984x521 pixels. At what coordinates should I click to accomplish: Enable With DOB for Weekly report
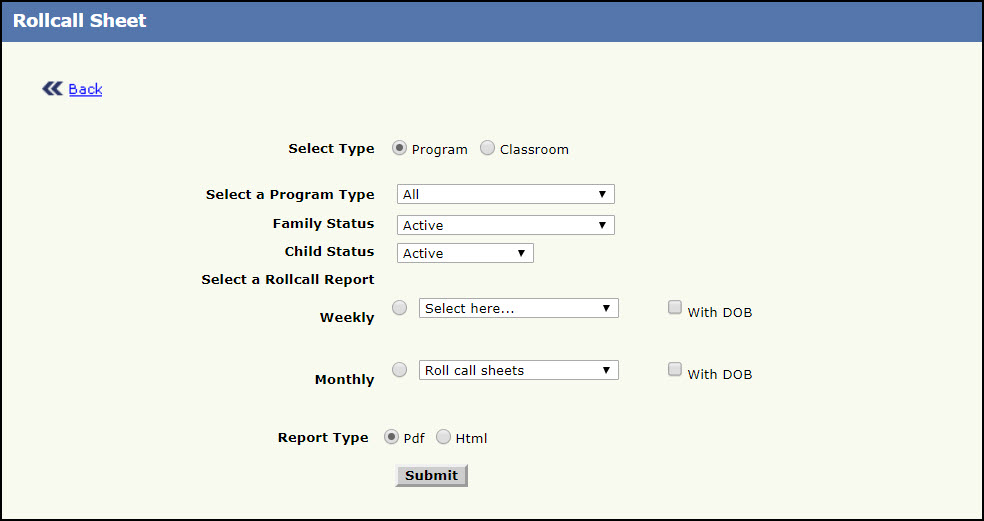(x=675, y=308)
